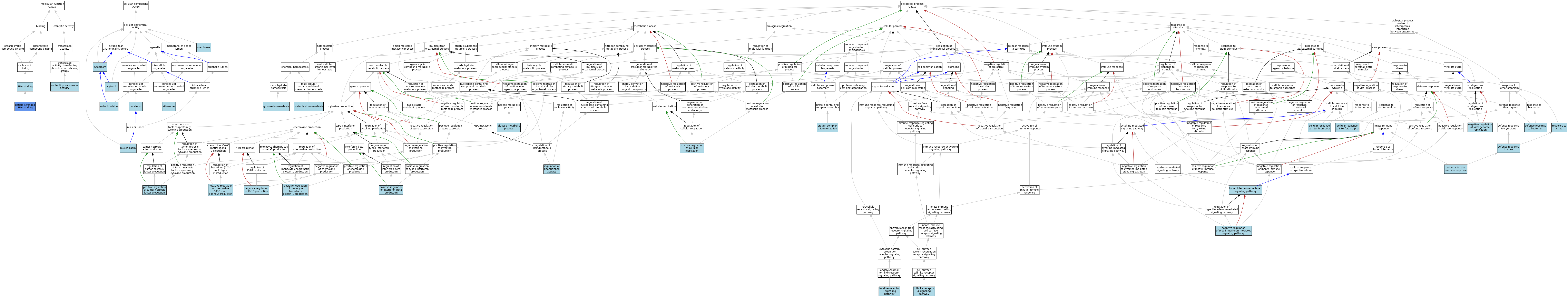The width and height of the screenshot is (1568, 297).
Task: Click the biological regulation node
Action: (x=779, y=26)
